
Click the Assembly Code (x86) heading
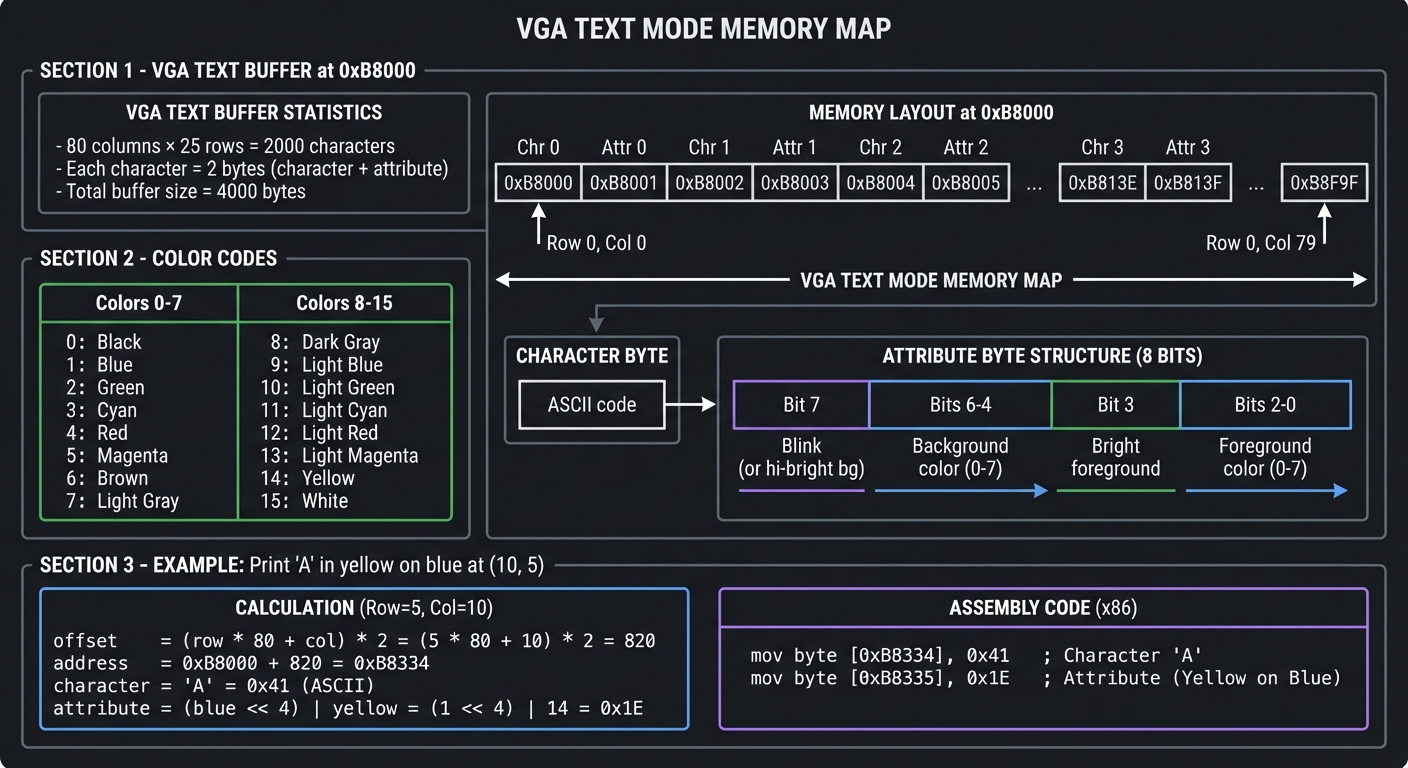pos(1043,607)
